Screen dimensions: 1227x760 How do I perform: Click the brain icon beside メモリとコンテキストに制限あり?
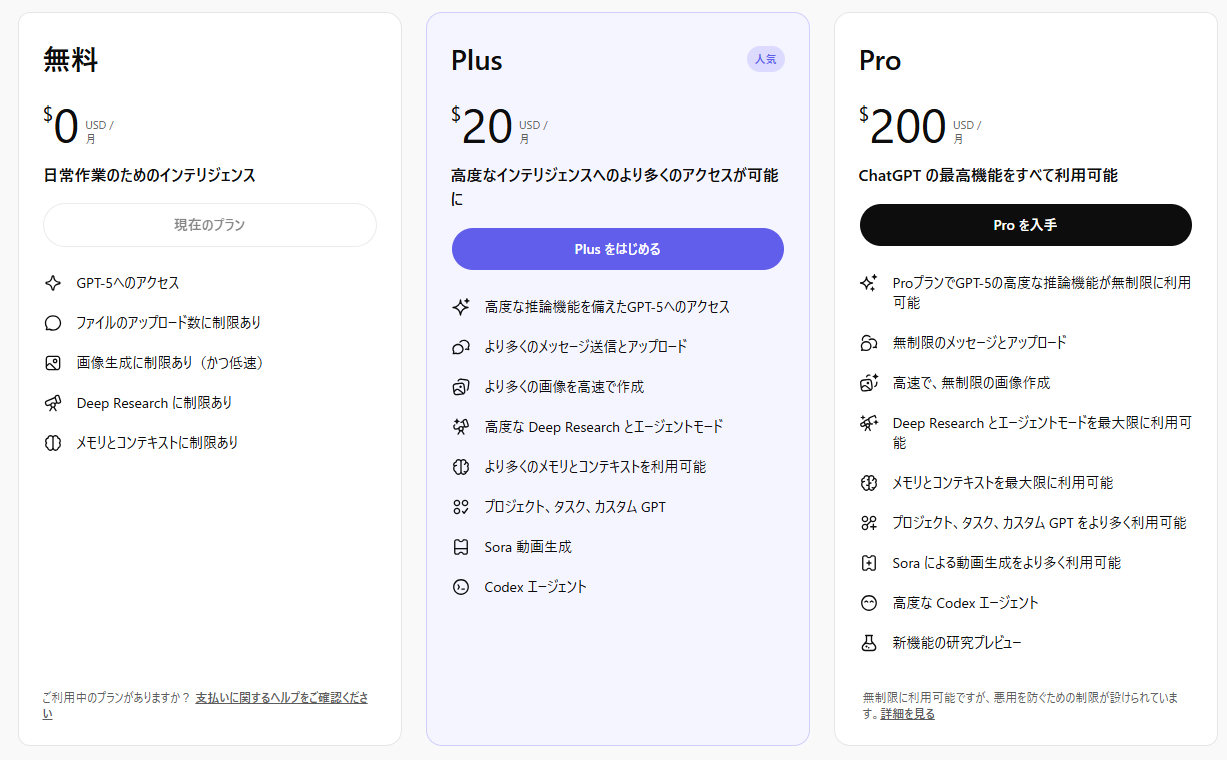point(53,443)
